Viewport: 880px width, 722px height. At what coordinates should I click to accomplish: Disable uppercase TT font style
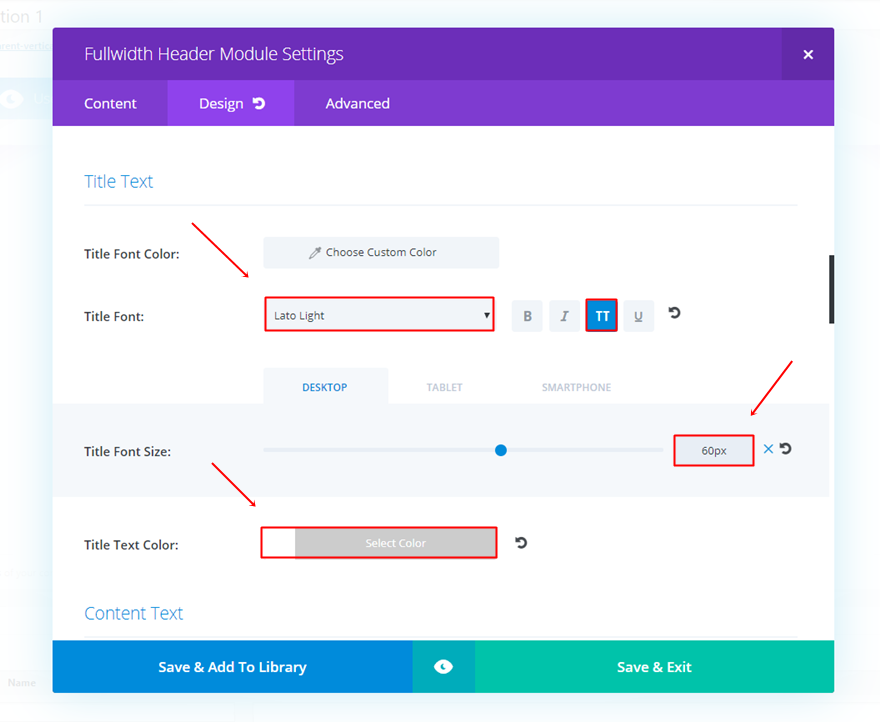click(x=602, y=316)
